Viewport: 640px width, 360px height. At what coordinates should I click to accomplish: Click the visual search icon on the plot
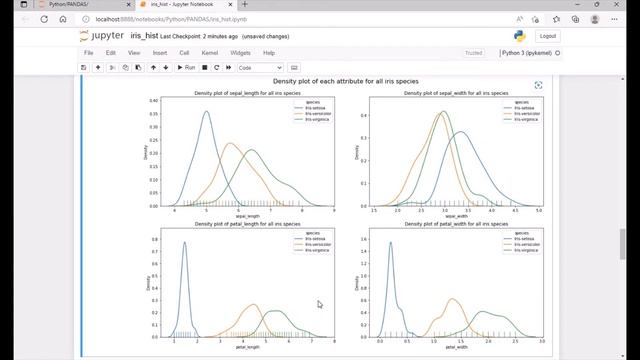(538, 85)
